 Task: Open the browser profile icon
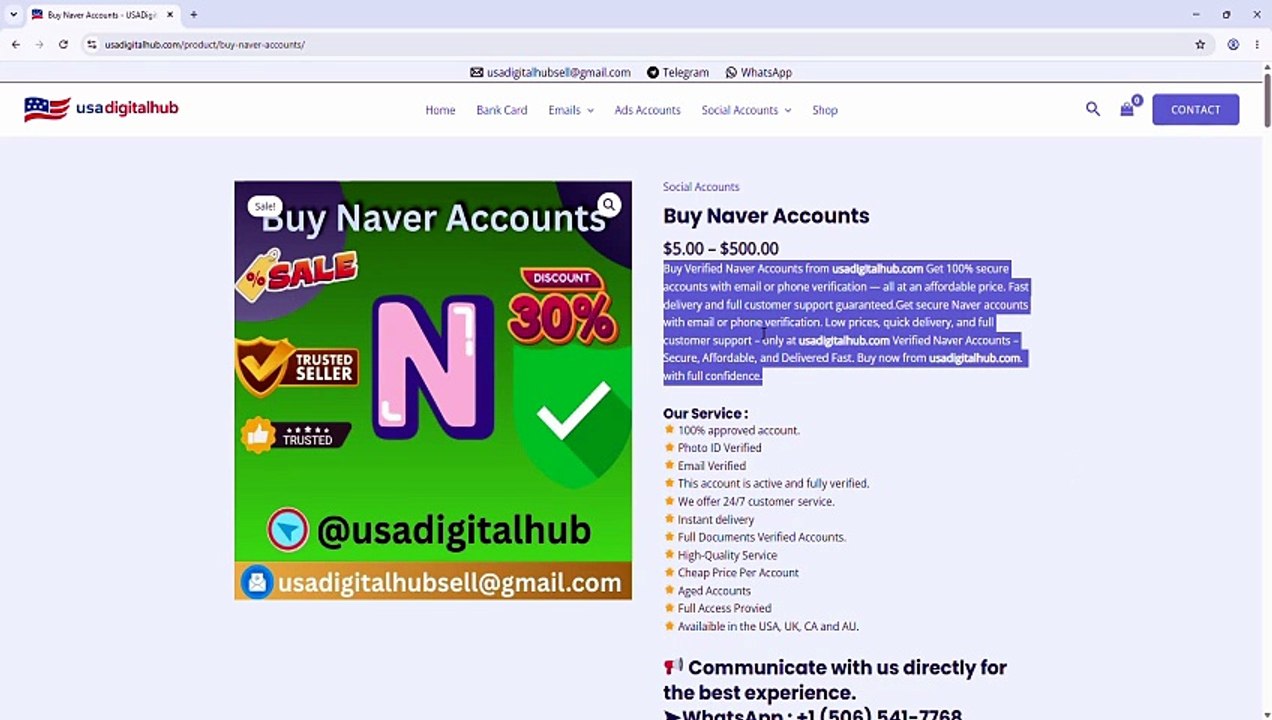[1233, 44]
